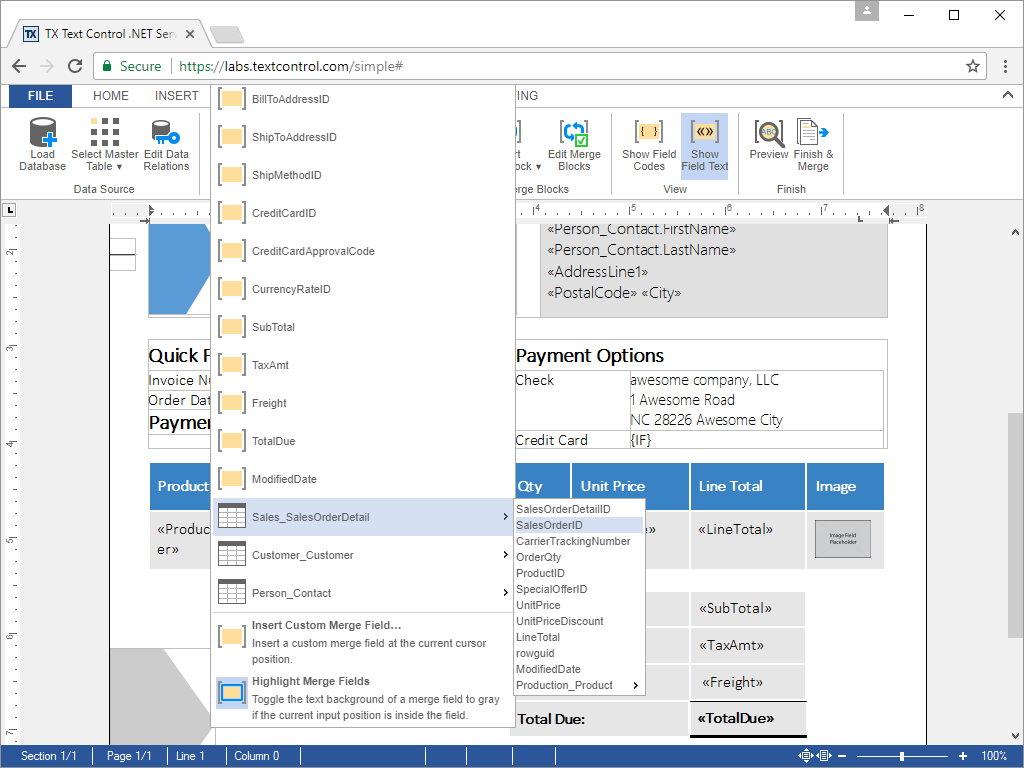Click the browser reload button
The image size is (1024, 768).
pyautogui.click(x=75, y=66)
